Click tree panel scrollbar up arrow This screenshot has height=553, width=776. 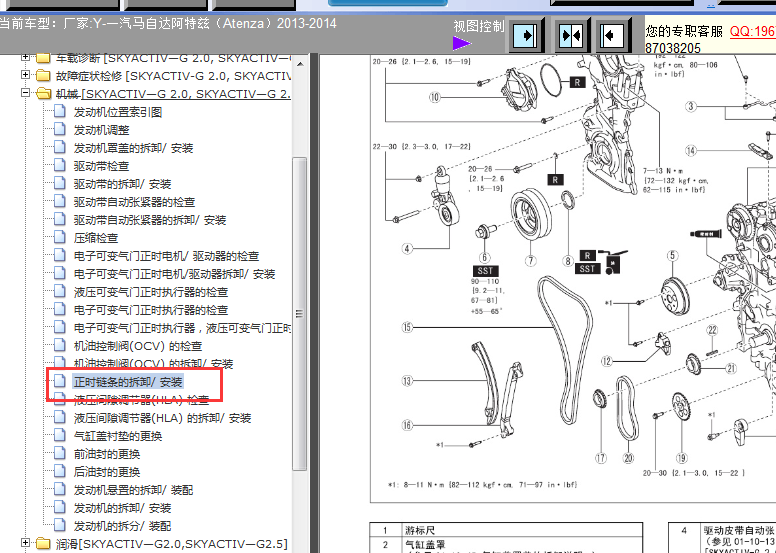(299, 64)
